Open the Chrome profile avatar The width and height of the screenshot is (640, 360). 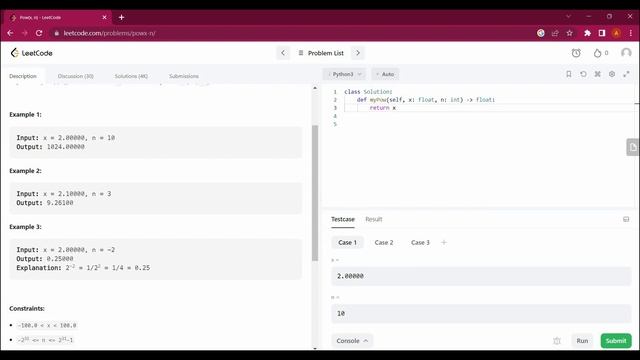click(x=616, y=33)
